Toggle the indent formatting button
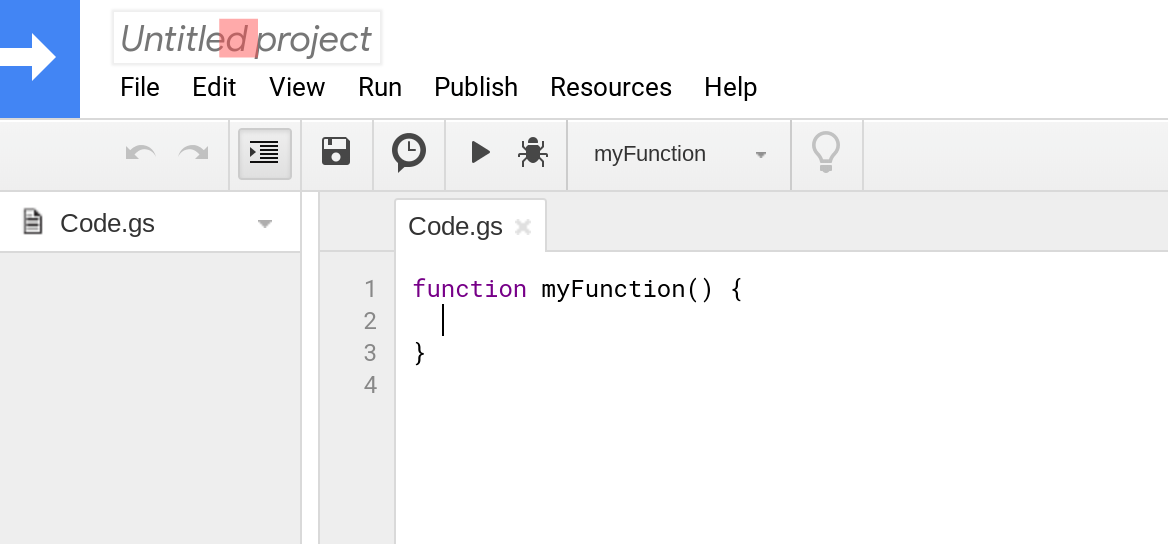 [264, 154]
